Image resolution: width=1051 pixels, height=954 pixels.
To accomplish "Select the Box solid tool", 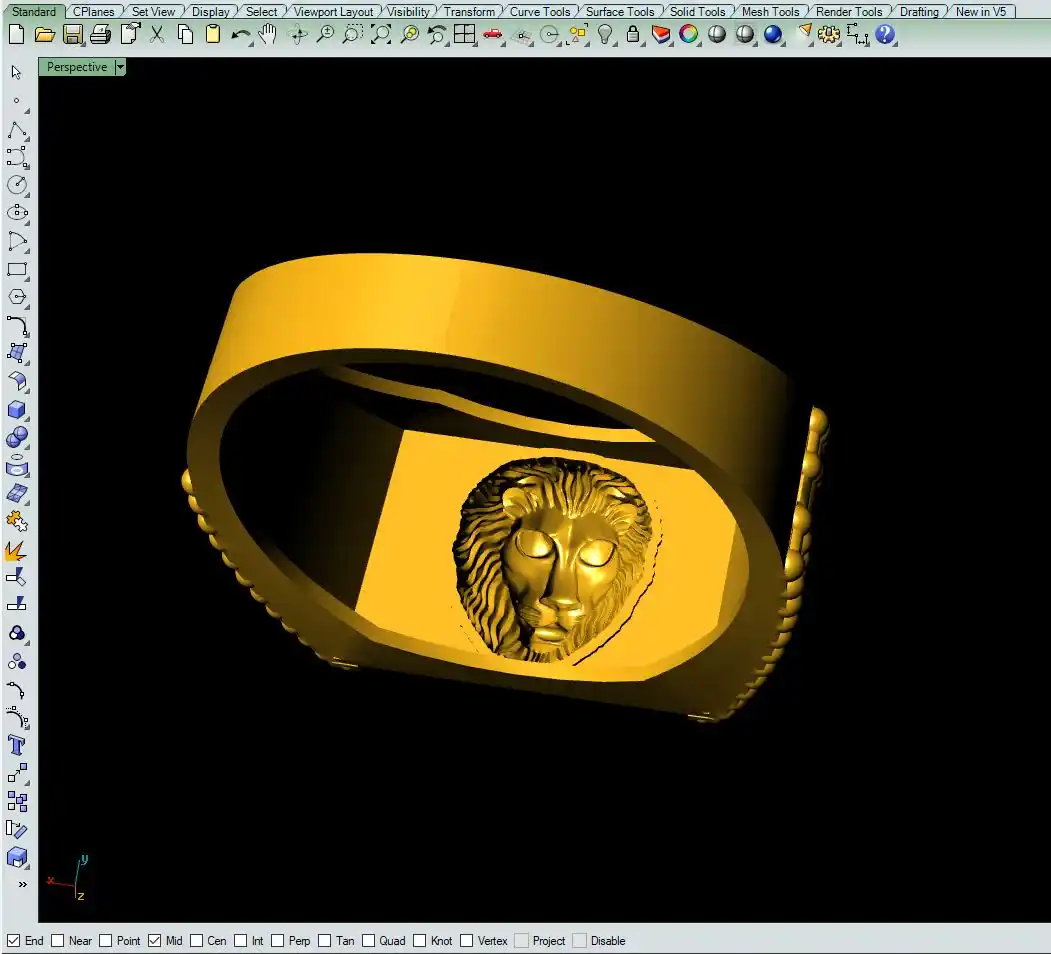I will 17,410.
